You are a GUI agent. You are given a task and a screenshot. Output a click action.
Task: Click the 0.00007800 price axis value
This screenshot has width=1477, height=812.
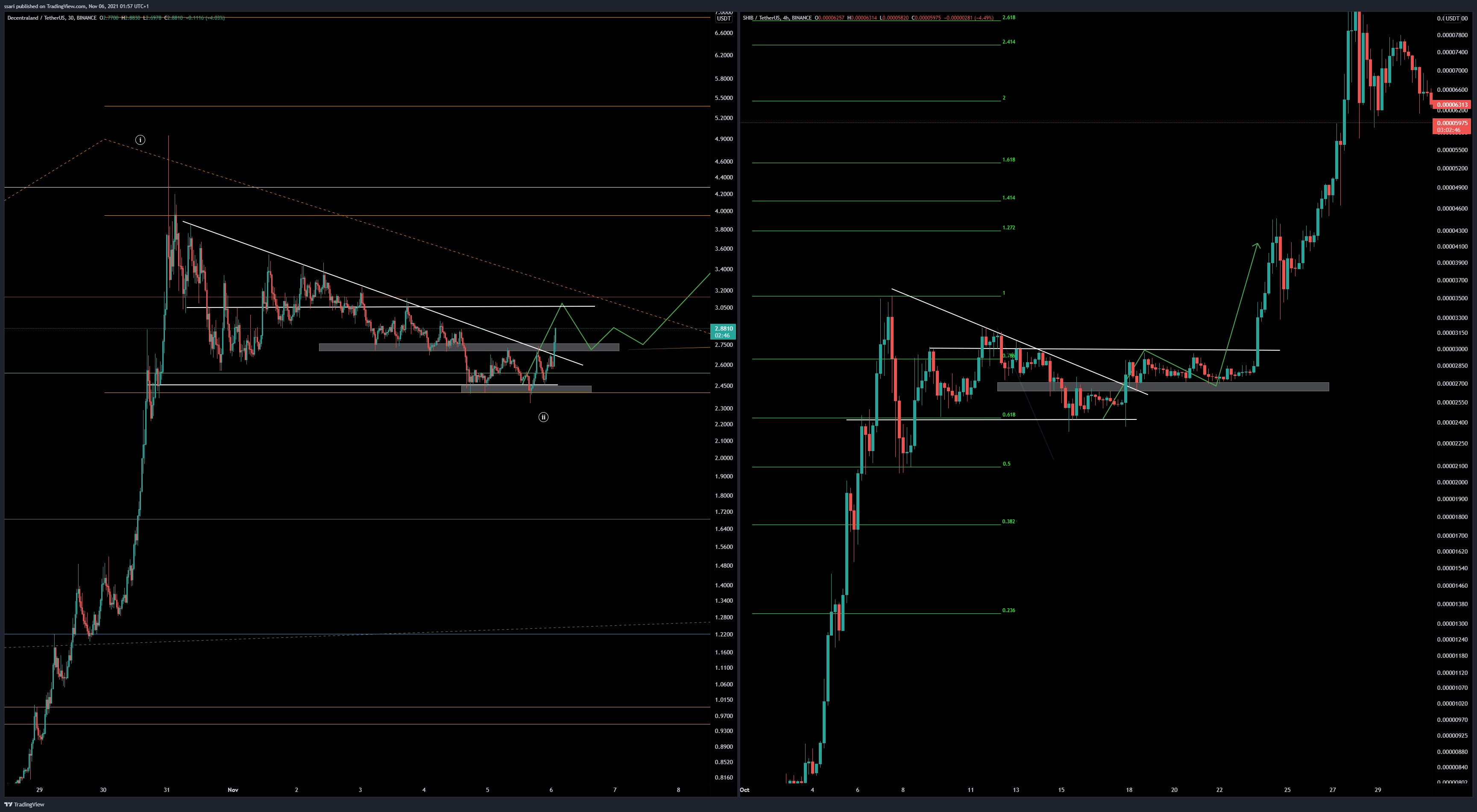click(x=1452, y=35)
